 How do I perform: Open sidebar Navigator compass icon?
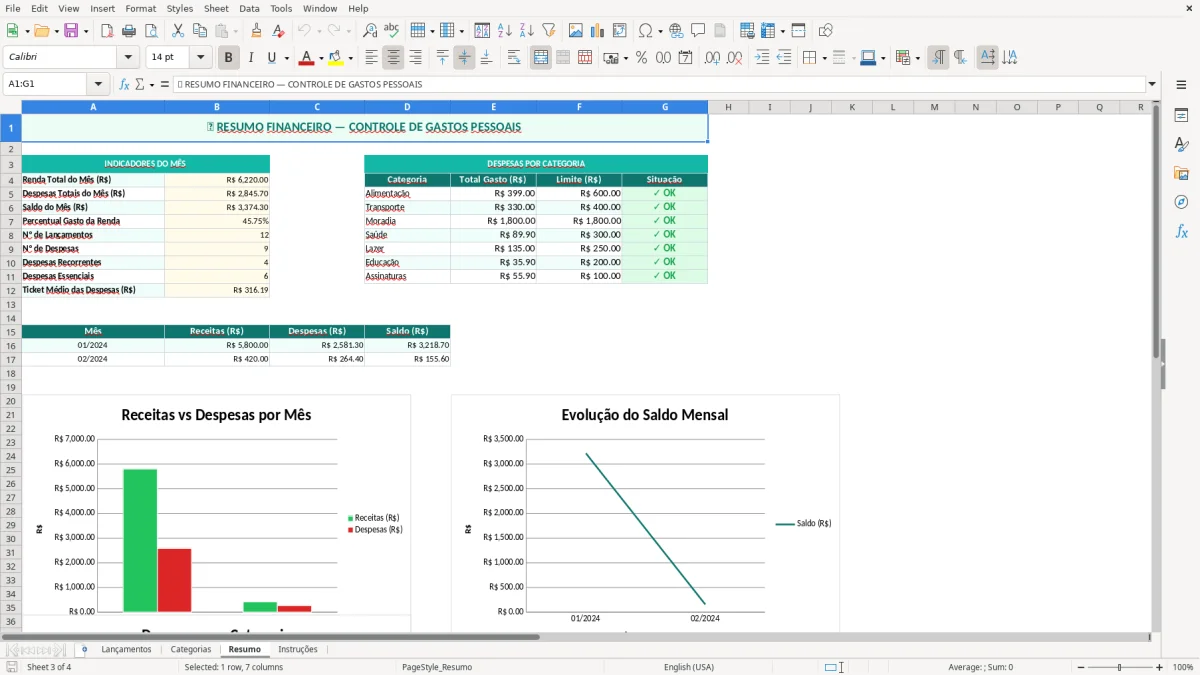1181,203
